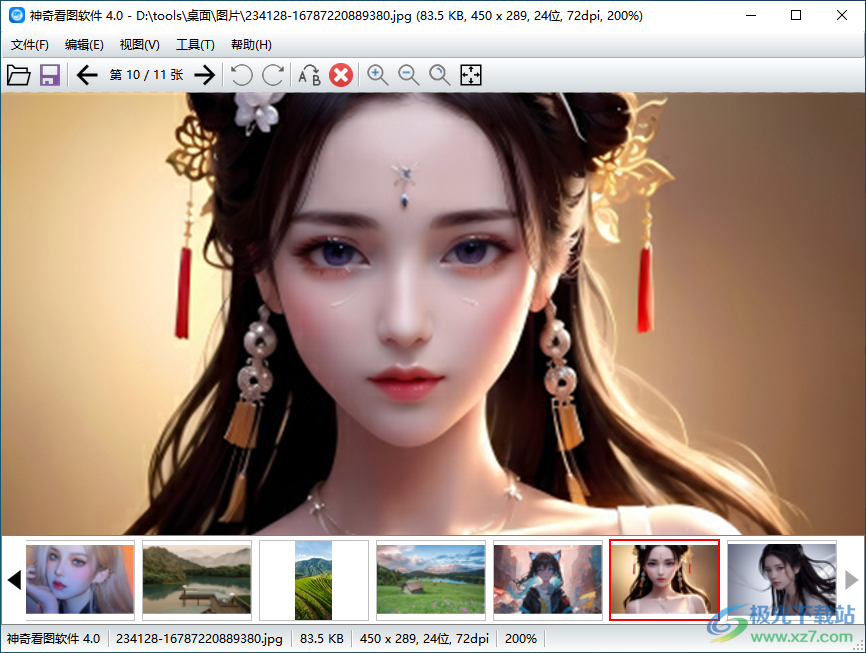Save the current image
This screenshot has height=653, width=866.
49,75
